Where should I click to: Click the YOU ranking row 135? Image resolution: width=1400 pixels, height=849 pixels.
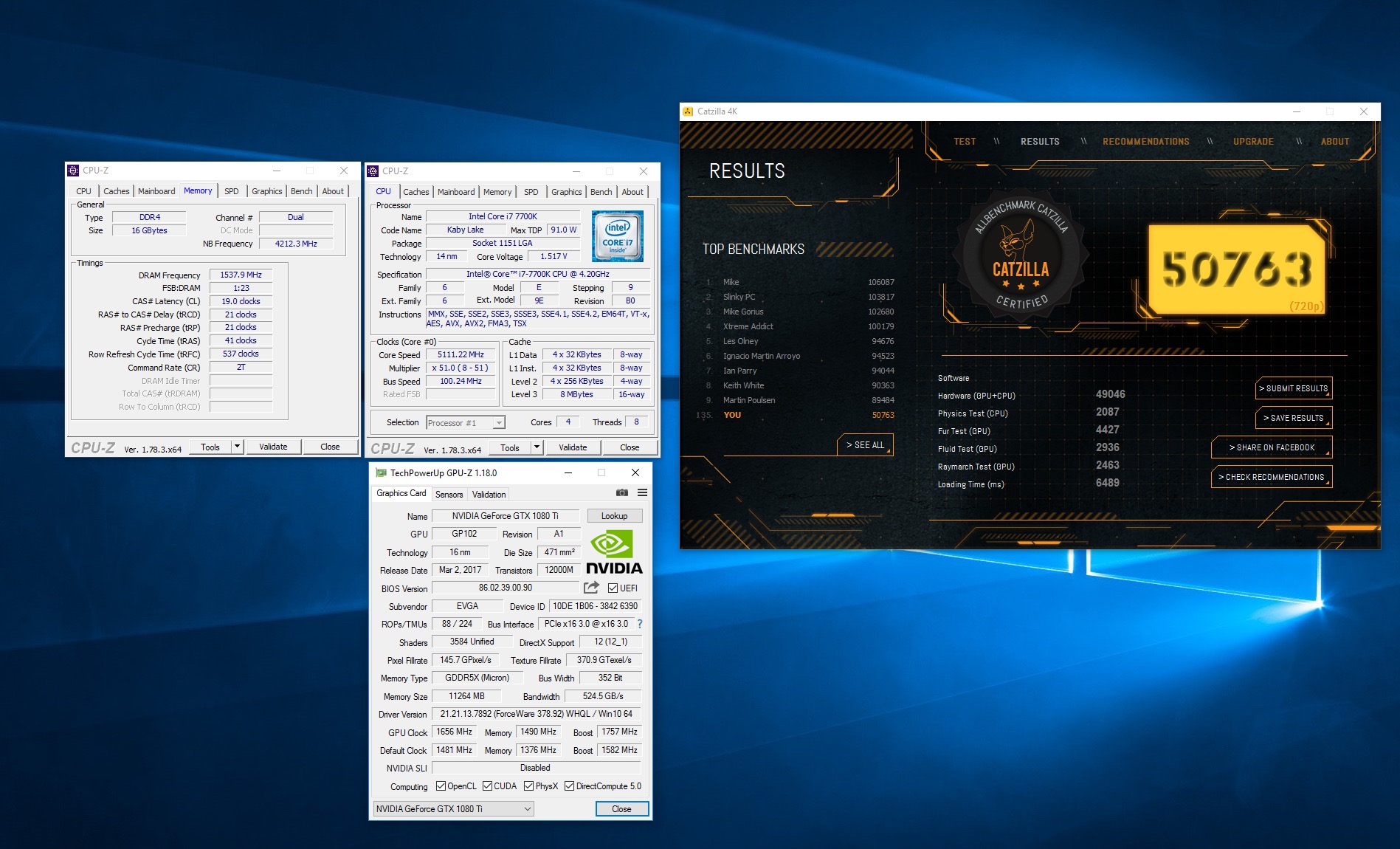796,415
